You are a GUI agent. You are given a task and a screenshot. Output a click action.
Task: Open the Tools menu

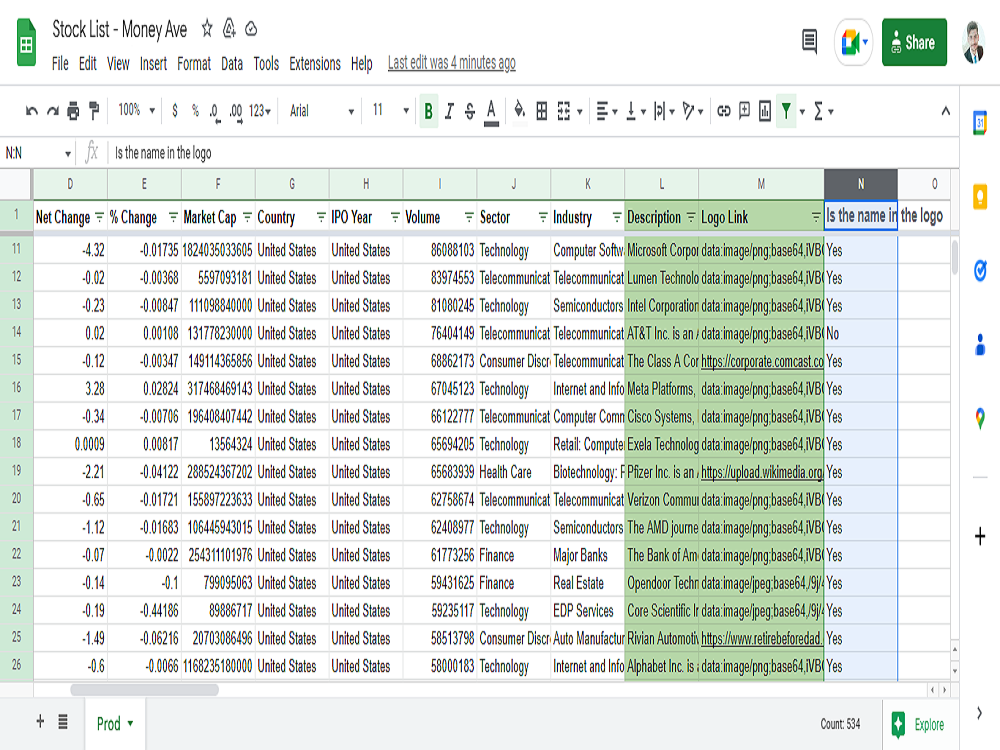click(266, 64)
